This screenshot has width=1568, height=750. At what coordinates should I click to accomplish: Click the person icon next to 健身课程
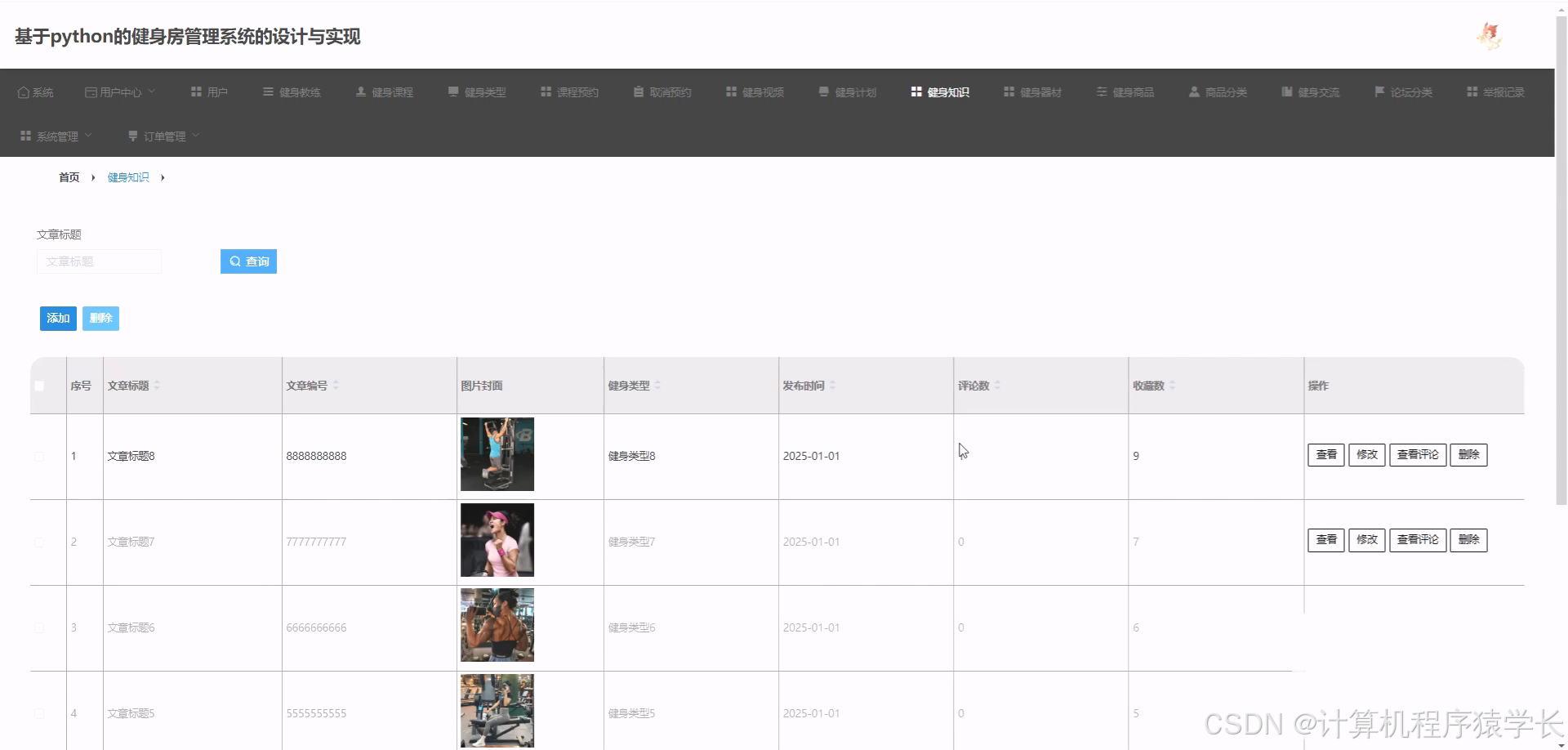[x=360, y=92]
